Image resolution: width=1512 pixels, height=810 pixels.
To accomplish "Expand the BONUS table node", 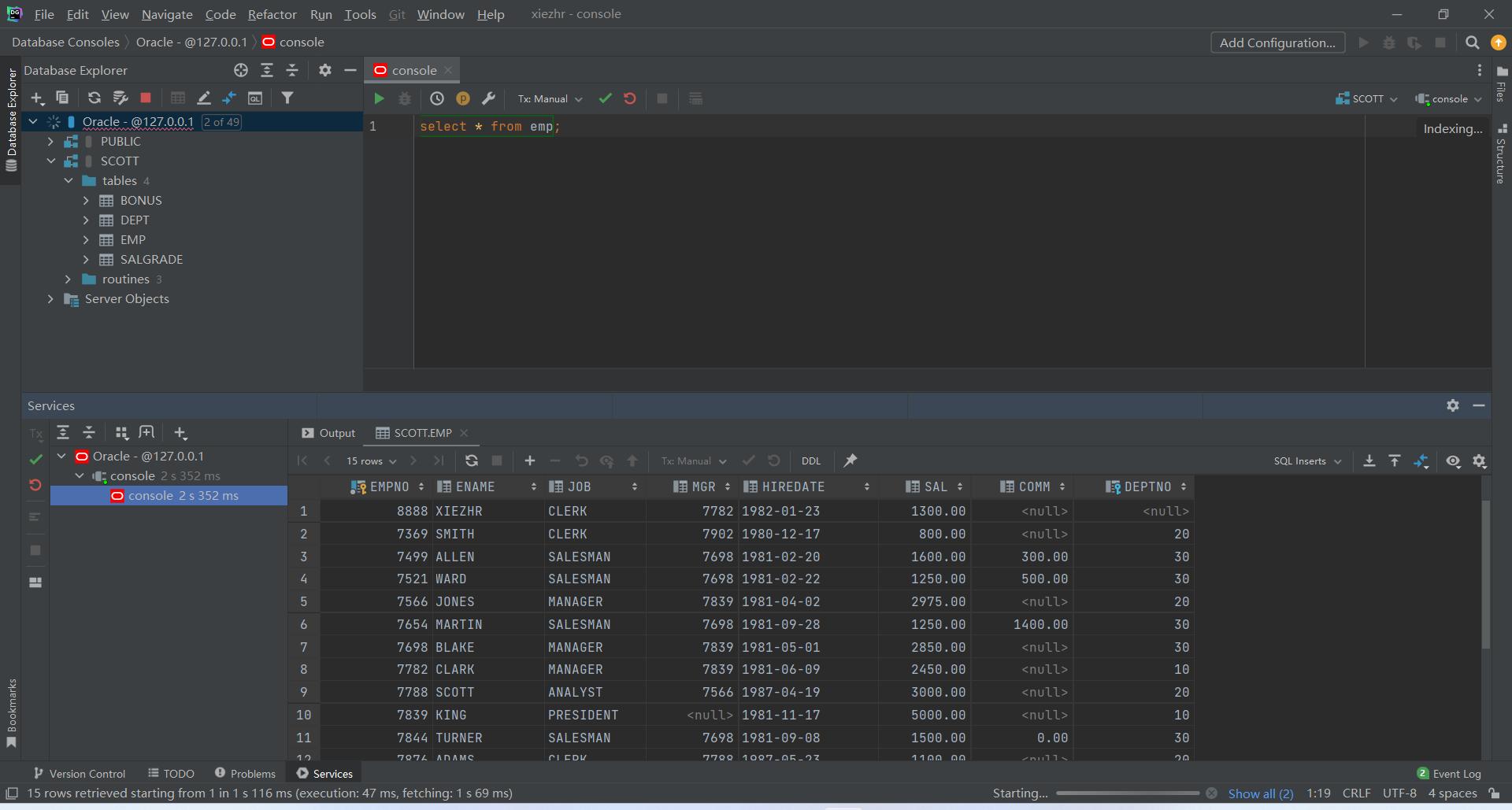I will click(86, 201).
